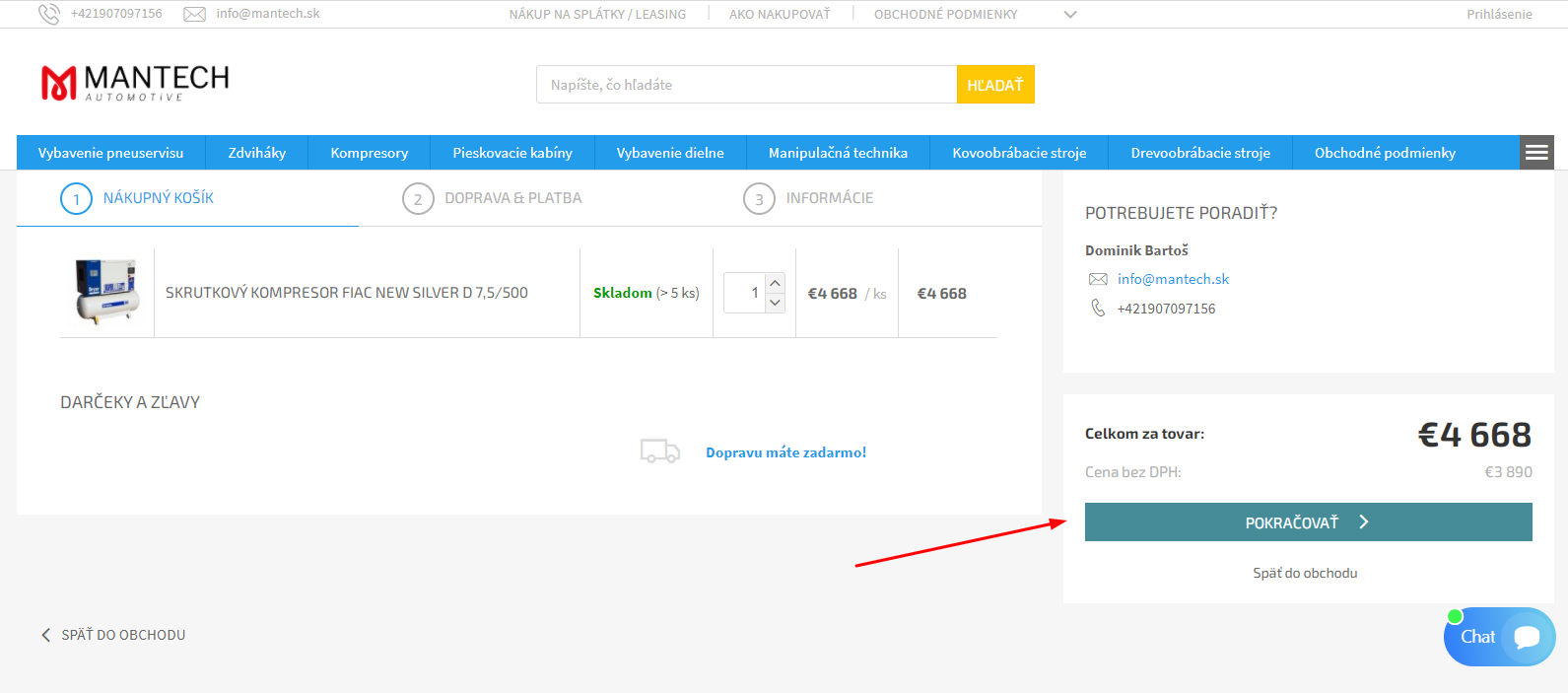Open the Vybavenie pneuservisu menu
This screenshot has height=693, width=1568.
110,153
